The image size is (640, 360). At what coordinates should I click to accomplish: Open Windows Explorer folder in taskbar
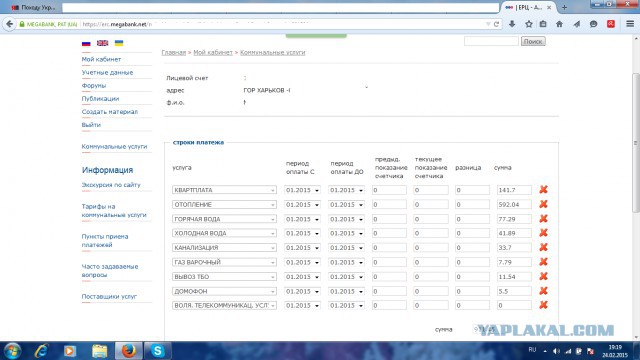click(x=99, y=351)
